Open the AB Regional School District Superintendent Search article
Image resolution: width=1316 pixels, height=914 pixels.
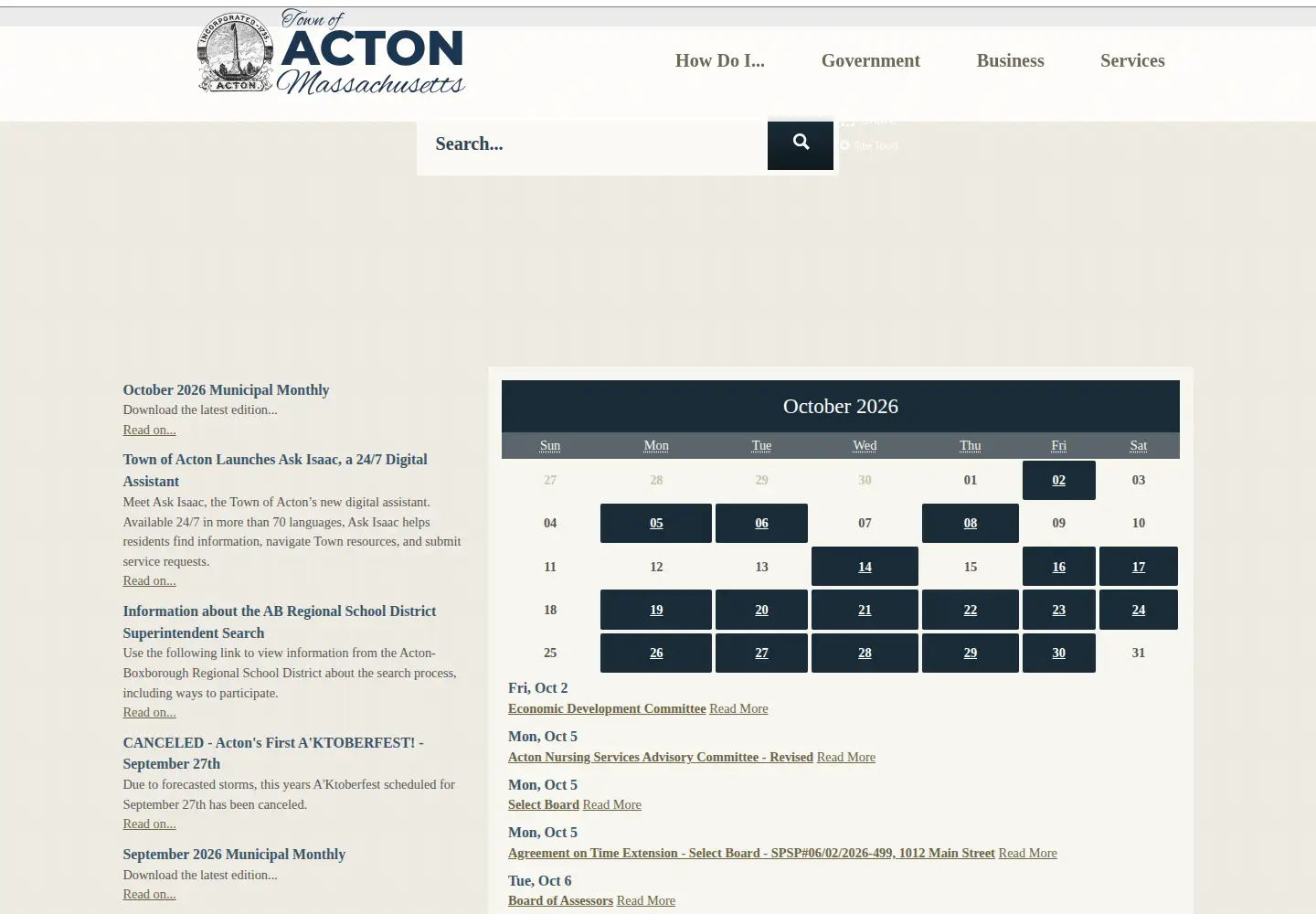(280, 622)
